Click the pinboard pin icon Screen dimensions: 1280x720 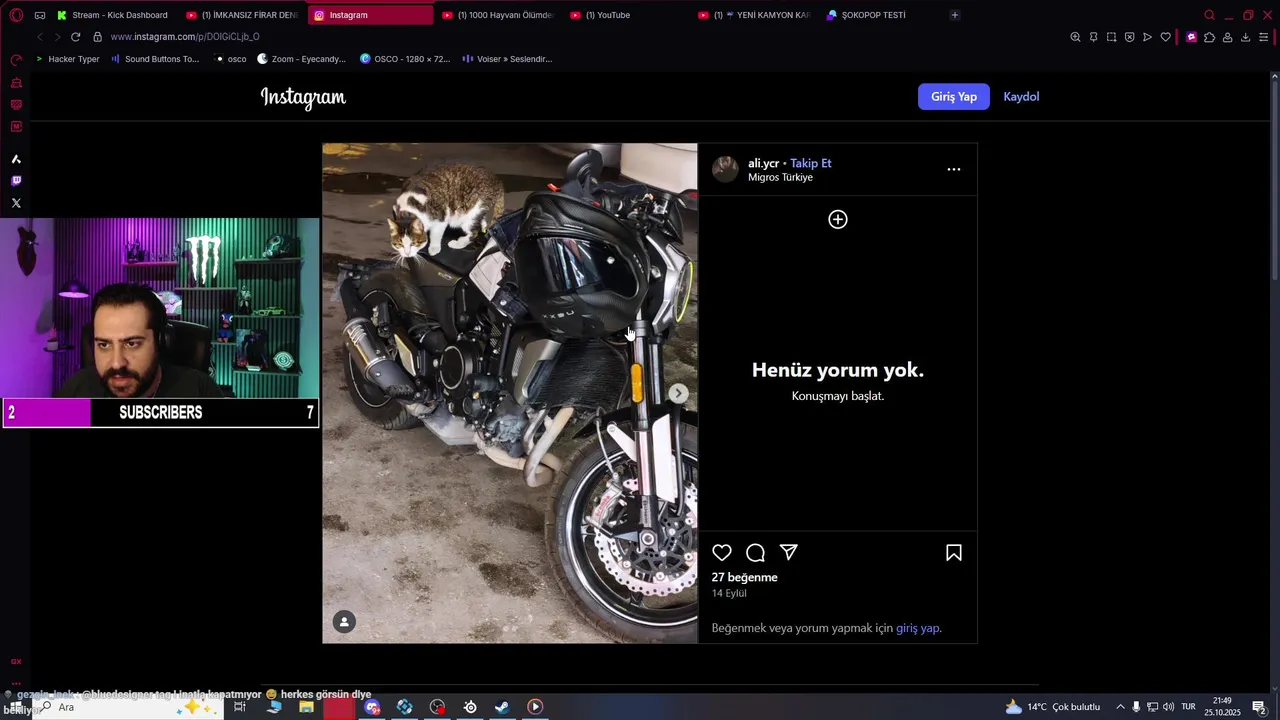[1093, 37]
